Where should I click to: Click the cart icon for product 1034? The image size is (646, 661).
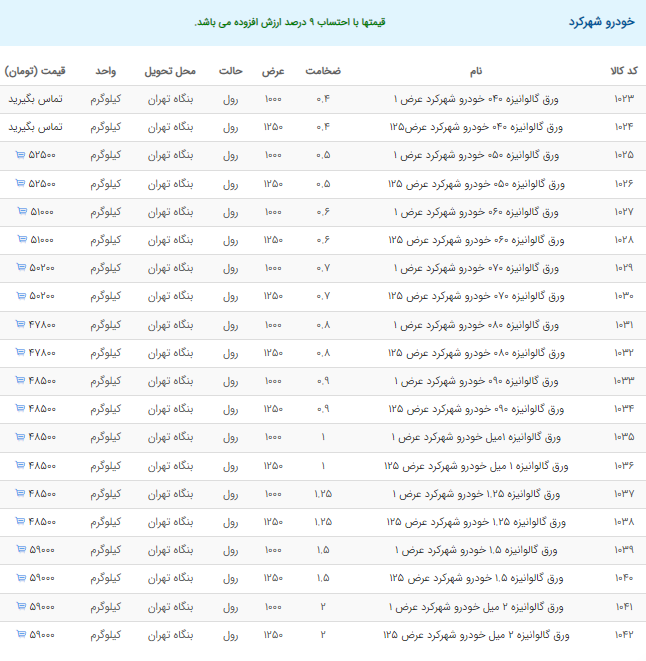coord(21,409)
